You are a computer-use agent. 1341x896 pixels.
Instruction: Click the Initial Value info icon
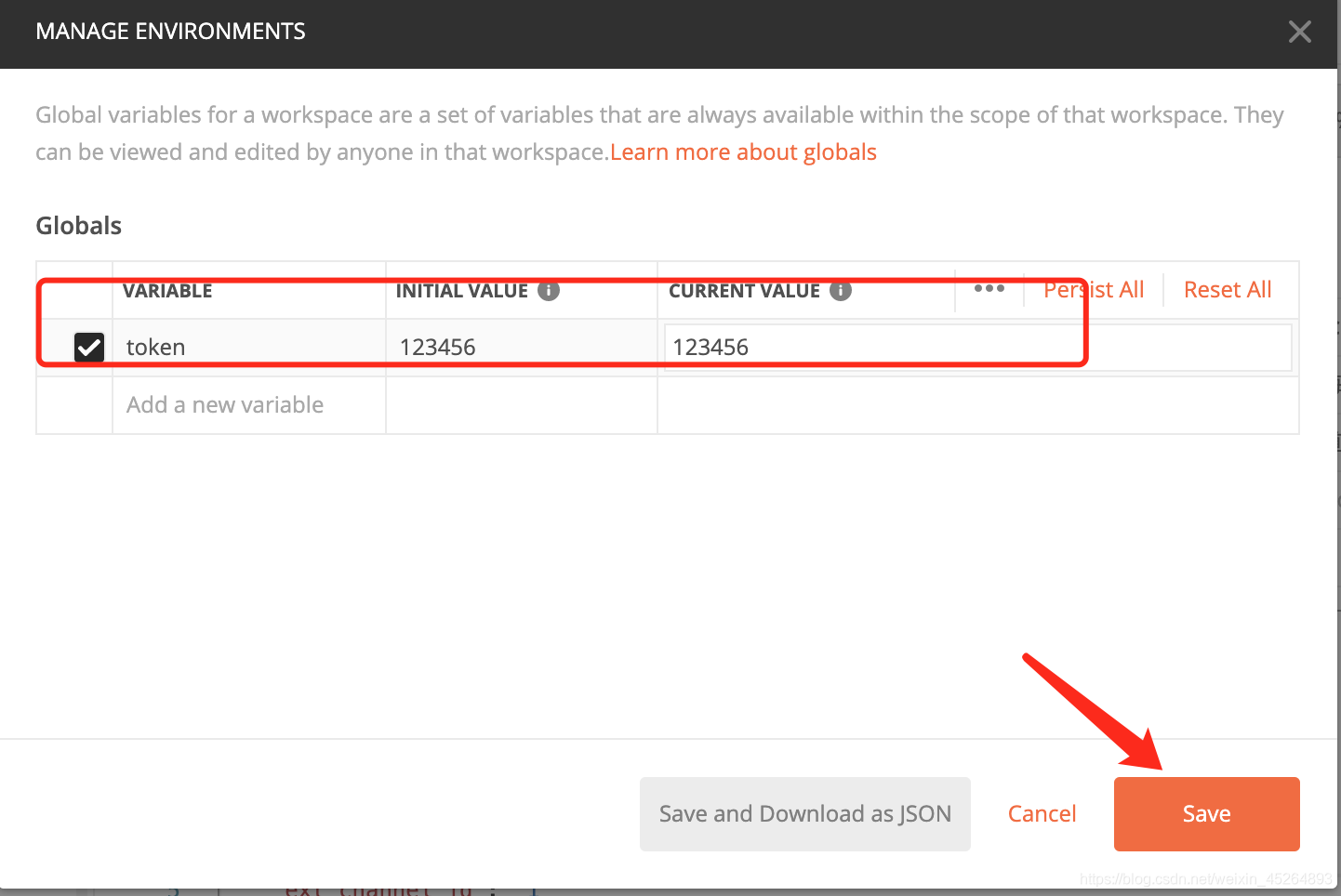tap(549, 291)
